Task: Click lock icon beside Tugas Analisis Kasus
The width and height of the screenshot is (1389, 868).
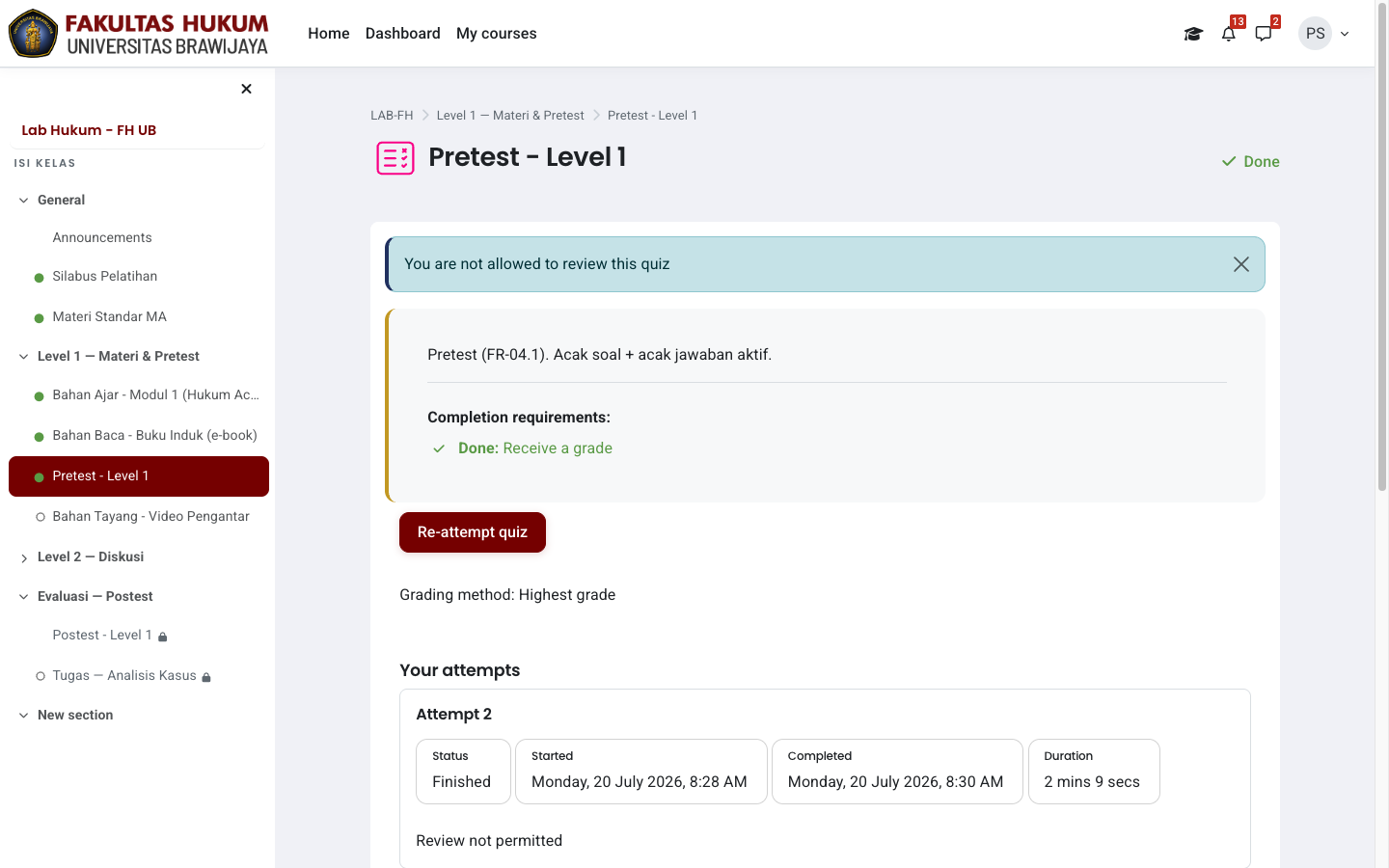Action: [x=206, y=677]
